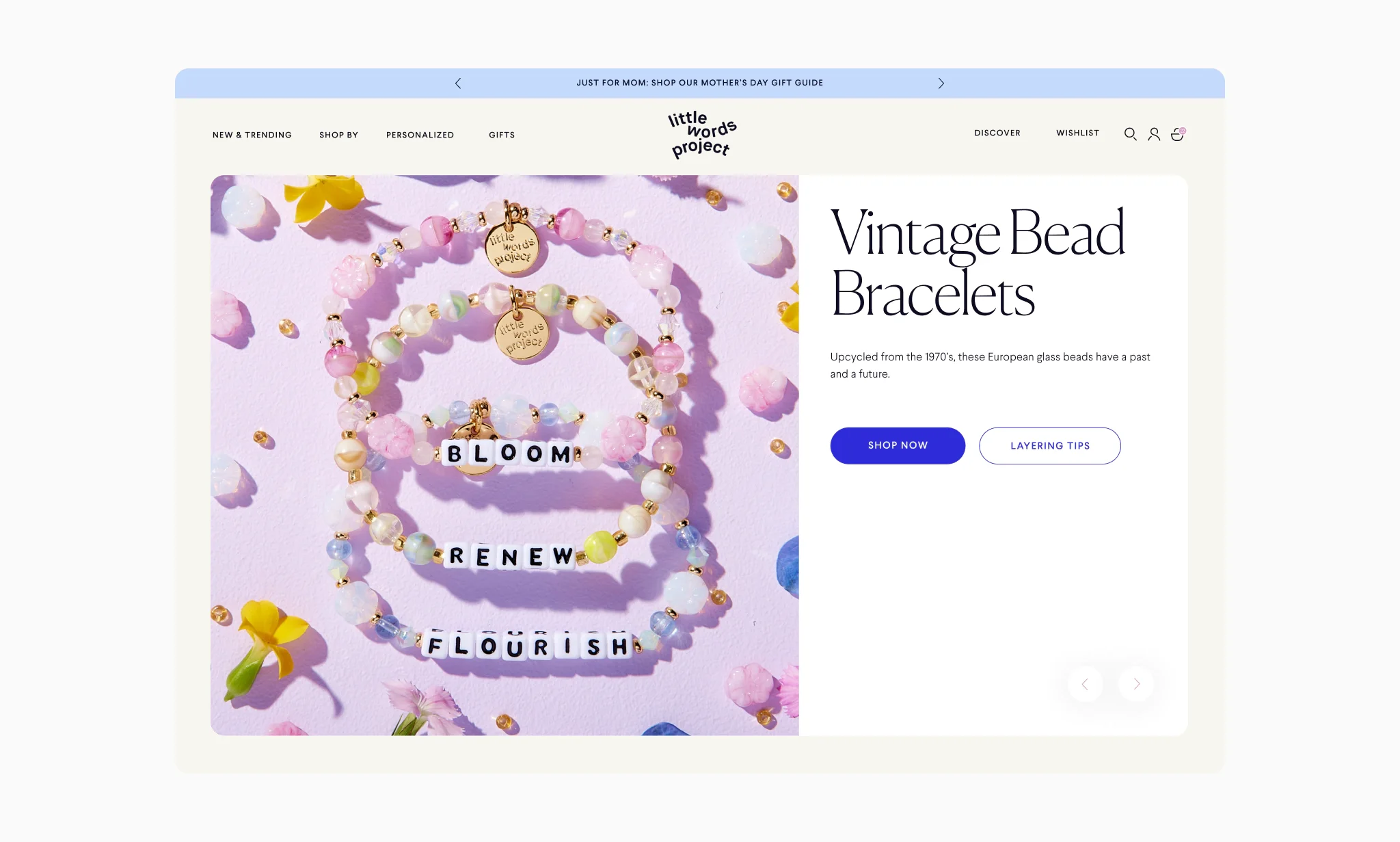Open the Gifts menu
This screenshot has height=842, width=1400.
[502, 135]
